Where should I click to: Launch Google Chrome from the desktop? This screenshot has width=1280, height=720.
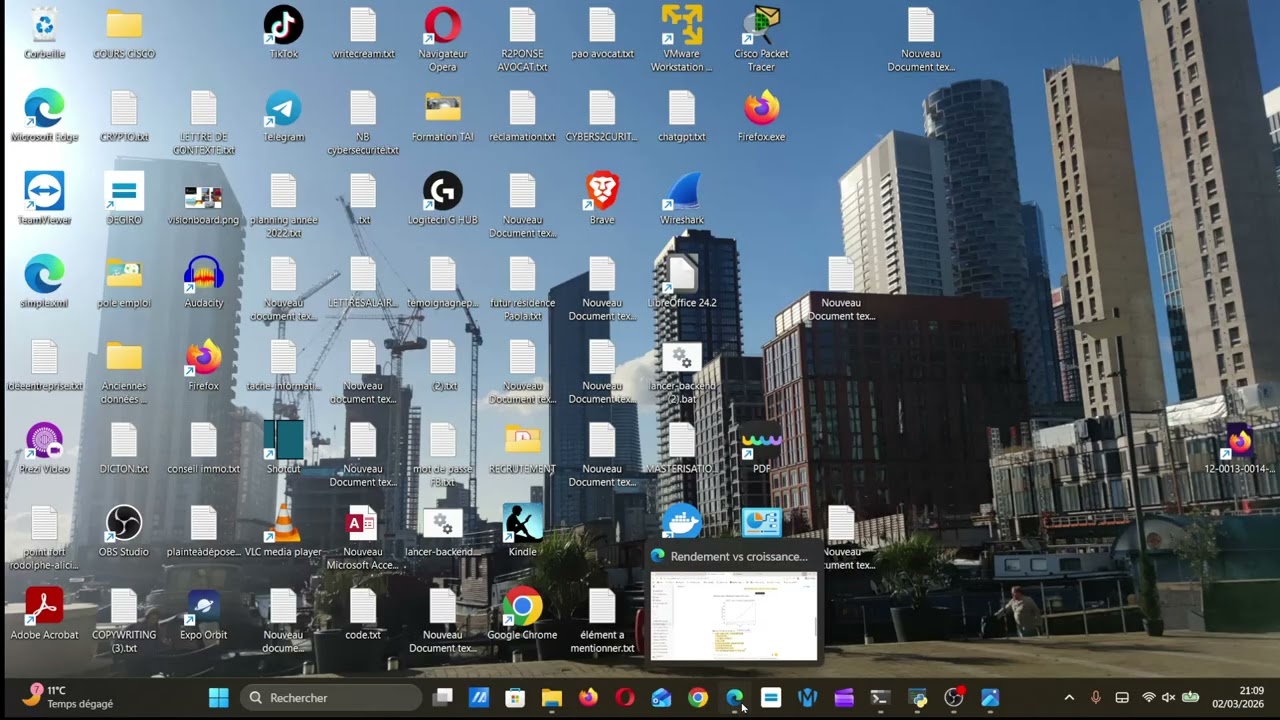(x=523, y=613)
